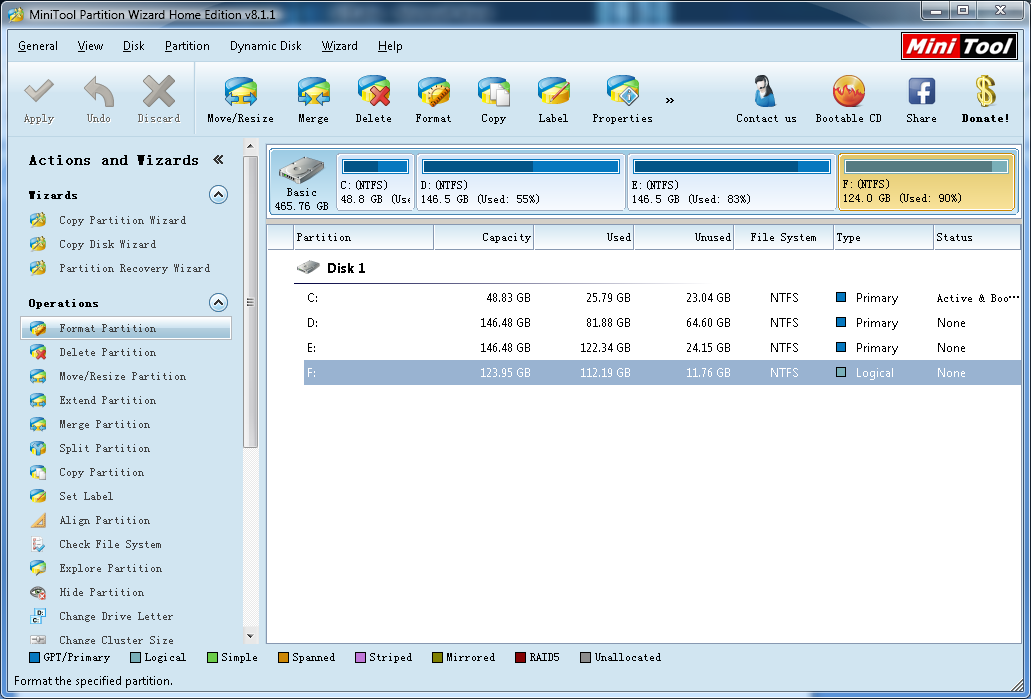
Task: Click the MiniTool logo
Action: click(x=959, y=46)
